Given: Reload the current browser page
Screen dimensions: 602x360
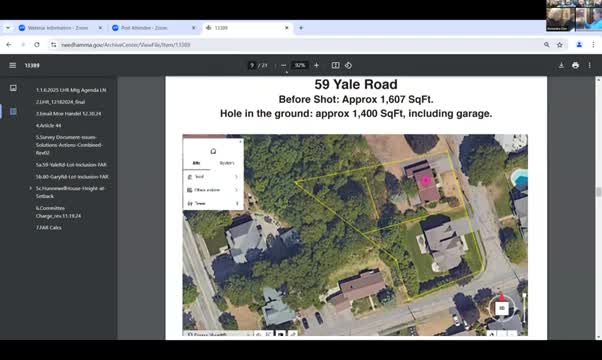Looking at the screenshot, I should [37, 45].
